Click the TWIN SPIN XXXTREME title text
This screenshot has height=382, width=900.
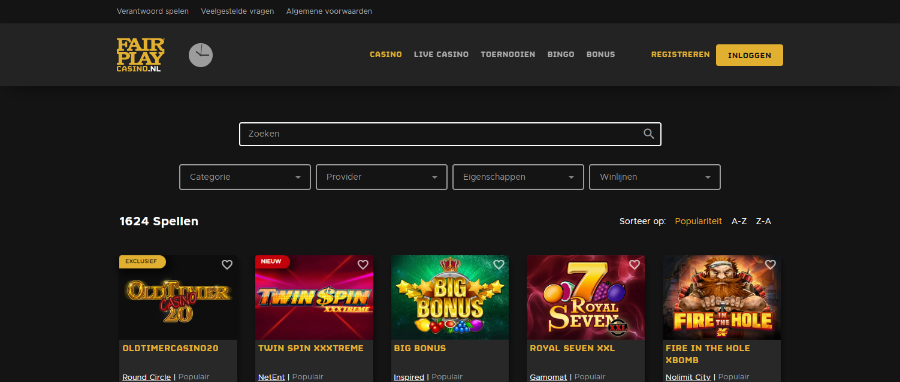(311, 348)
